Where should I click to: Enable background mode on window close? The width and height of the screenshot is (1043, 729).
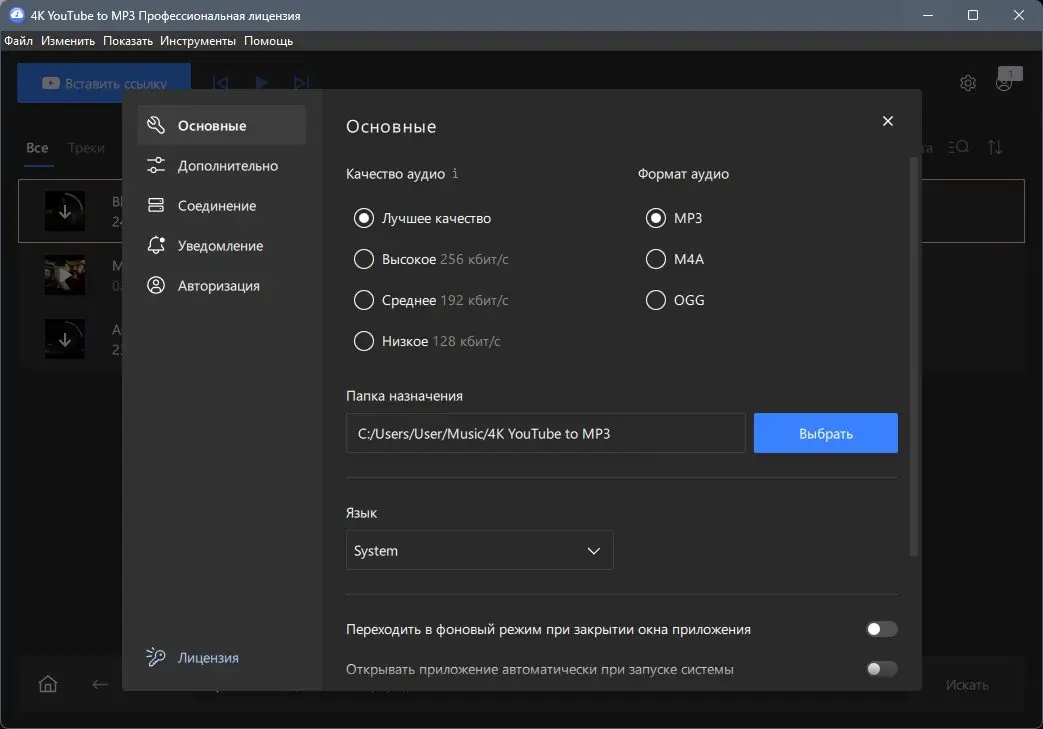[x=881, y=629]
